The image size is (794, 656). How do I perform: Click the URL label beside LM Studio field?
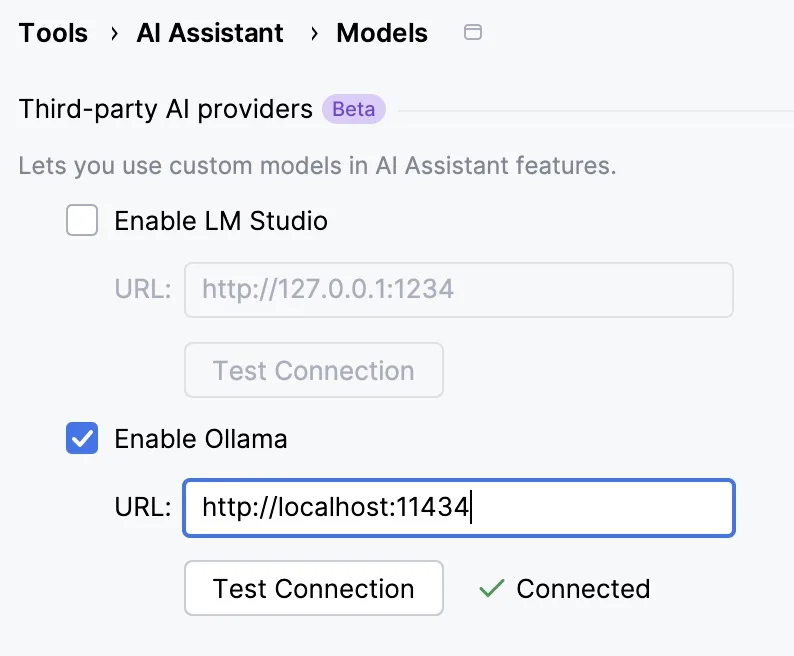(143, 290)
